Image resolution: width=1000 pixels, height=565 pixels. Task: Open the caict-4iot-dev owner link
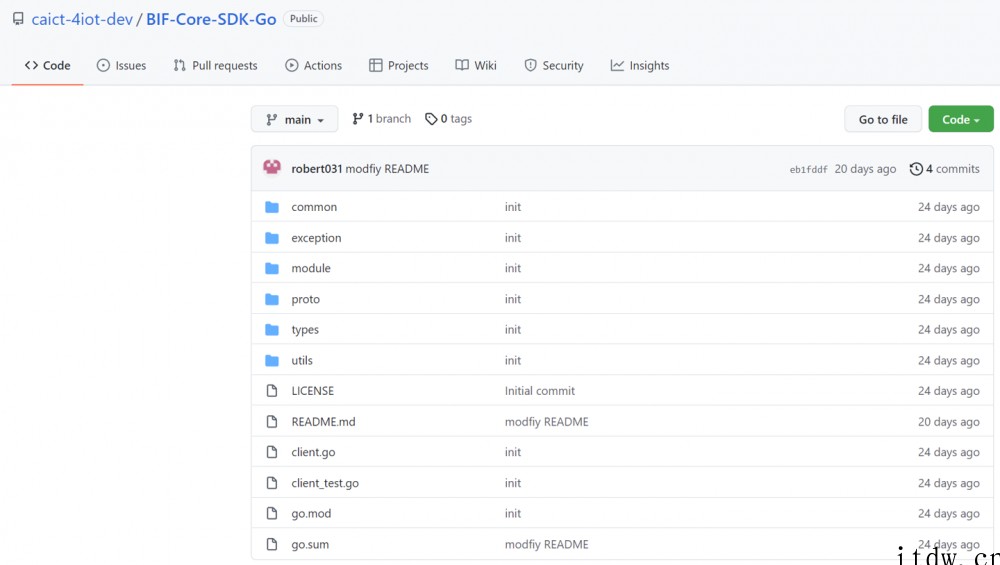pos(82,19)
